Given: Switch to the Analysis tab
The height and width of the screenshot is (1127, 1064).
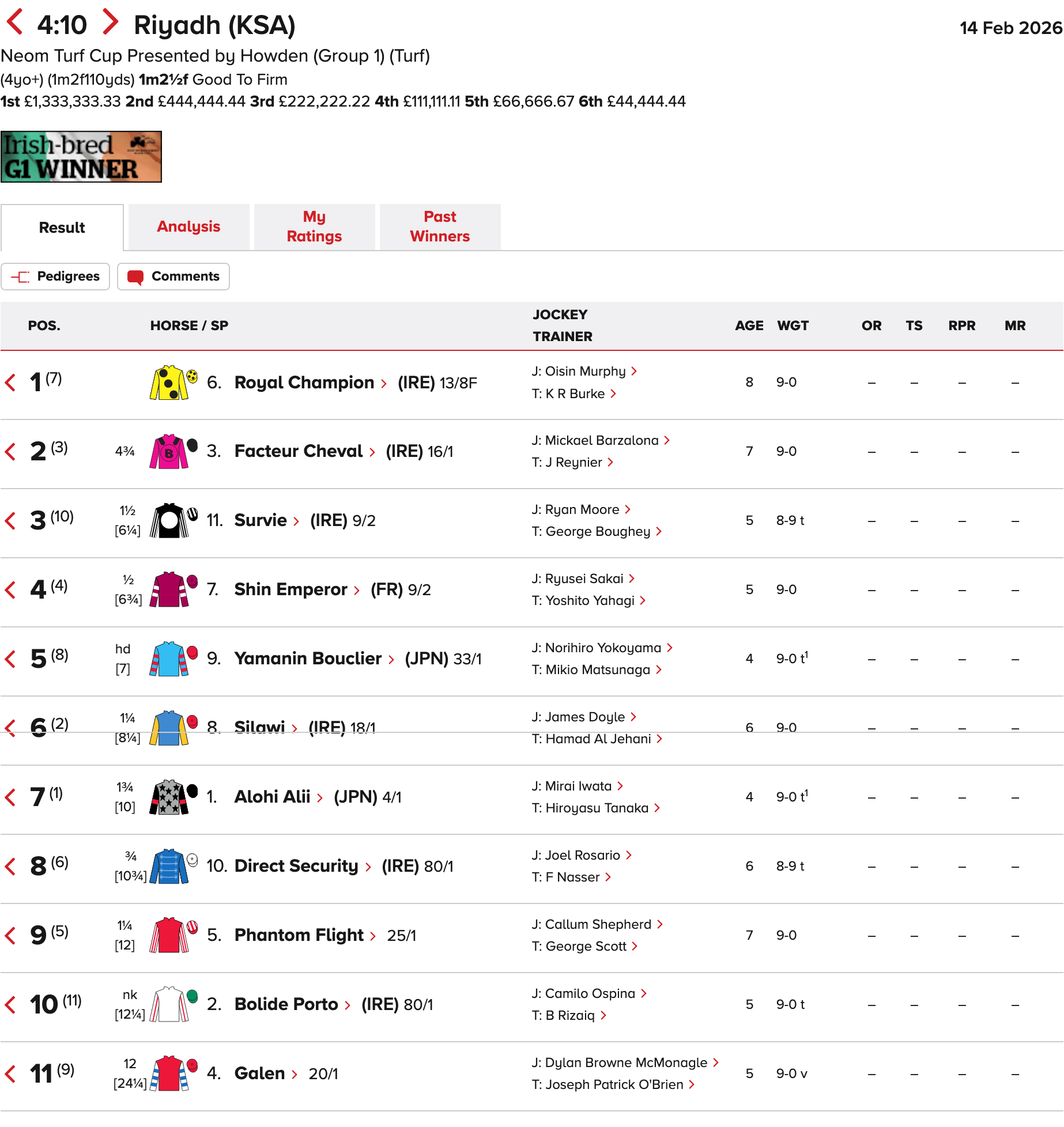Looking at the screenshot, I should (188, 227).
